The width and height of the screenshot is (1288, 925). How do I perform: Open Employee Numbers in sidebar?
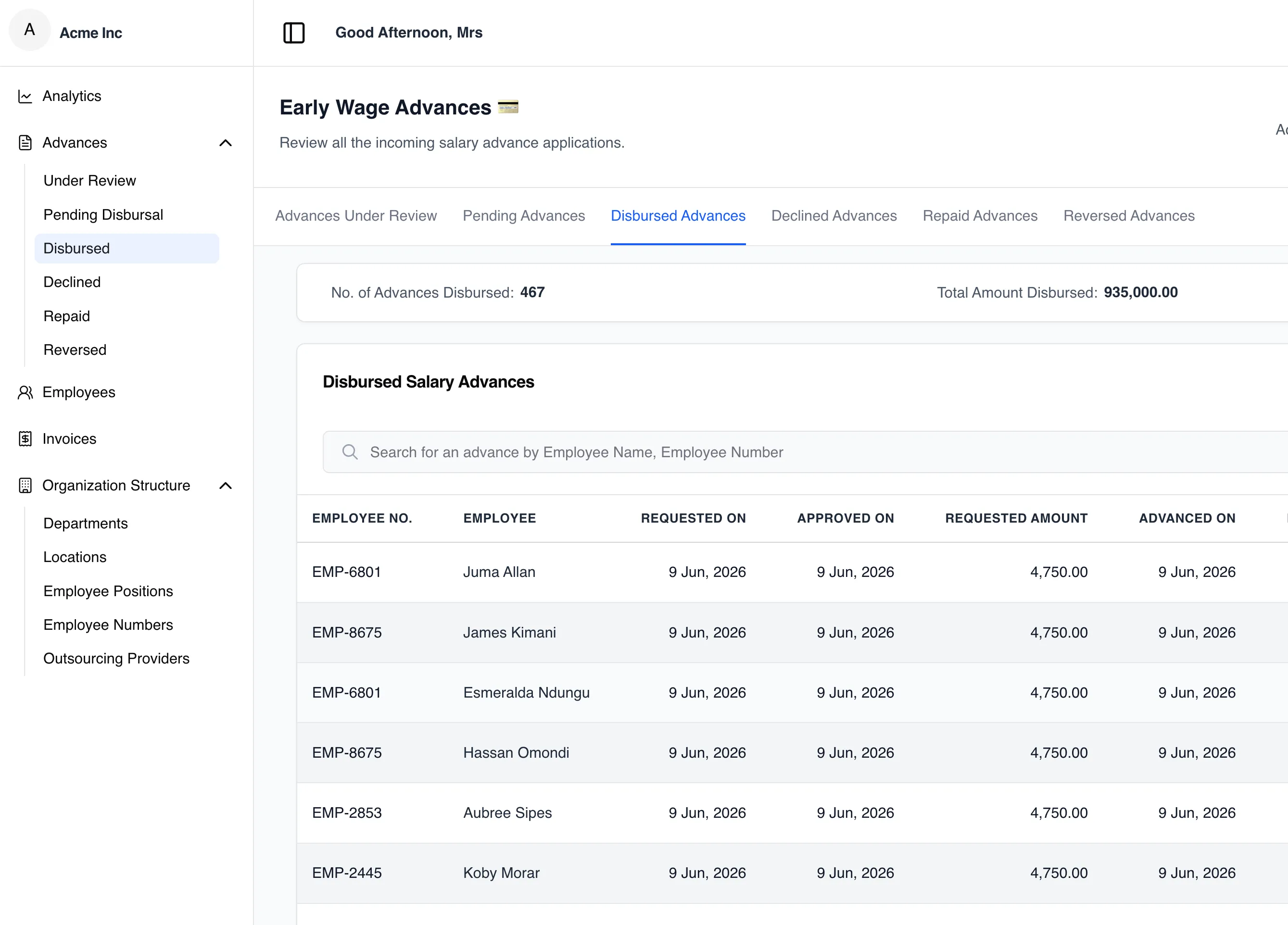pos(108,625)
